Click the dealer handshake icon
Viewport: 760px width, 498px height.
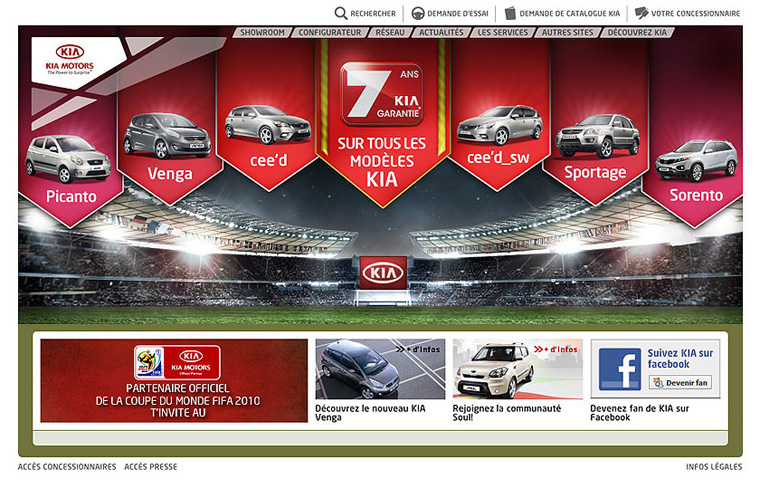(x=641, y=13)
